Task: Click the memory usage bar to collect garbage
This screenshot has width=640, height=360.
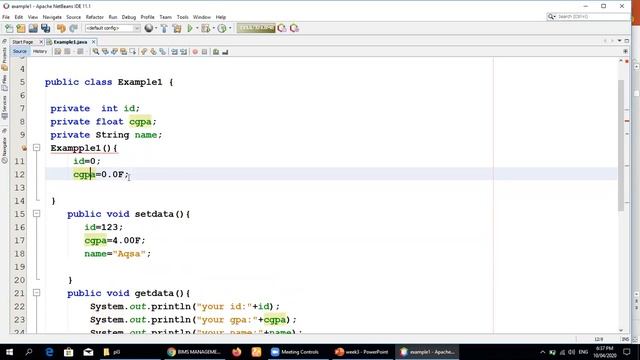Action: [x=256, y=28]
